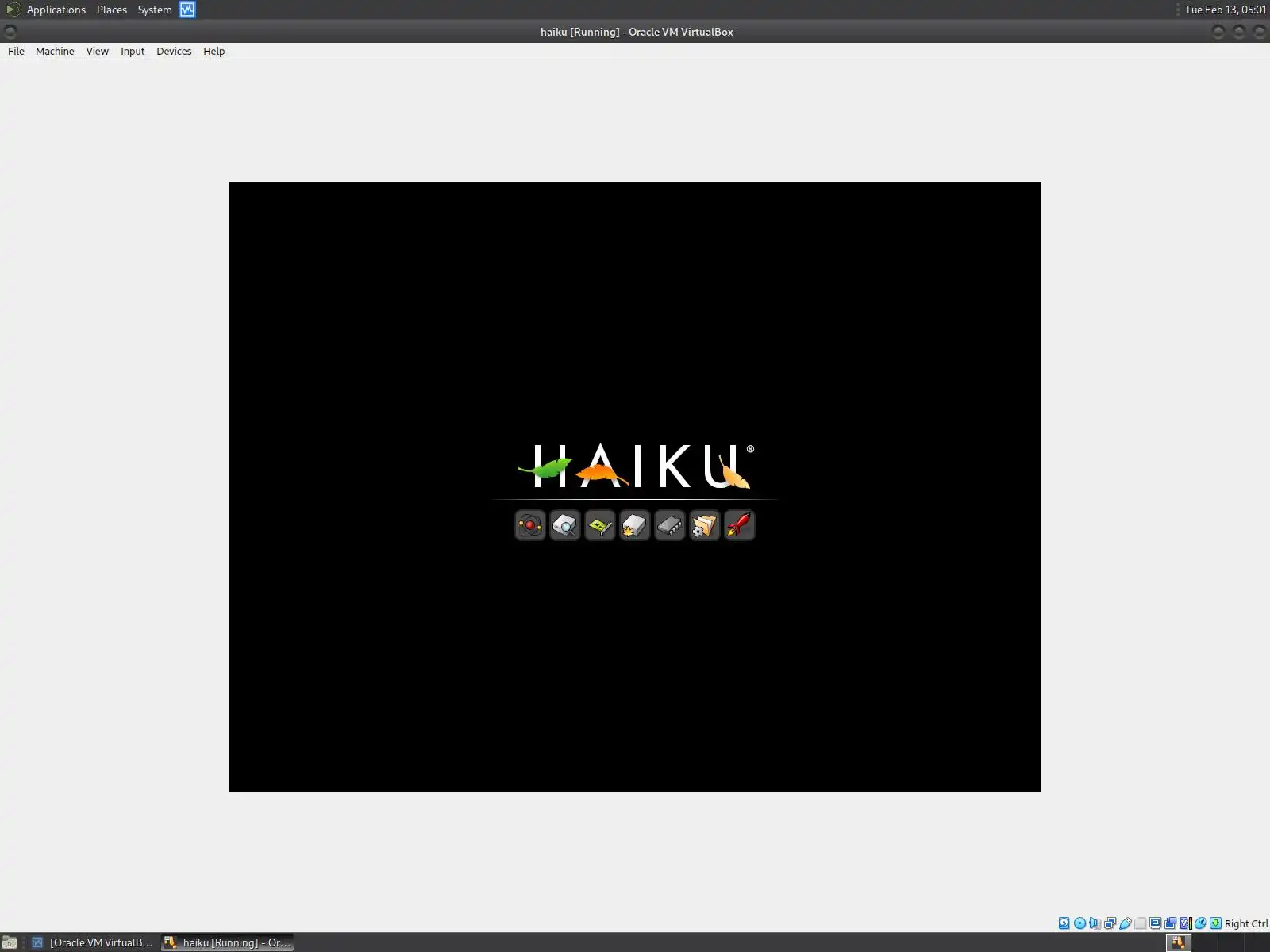Screen dimensions: 1270x952
Task: Open the hard disk activity indicator
Action: click(1064, 923)
